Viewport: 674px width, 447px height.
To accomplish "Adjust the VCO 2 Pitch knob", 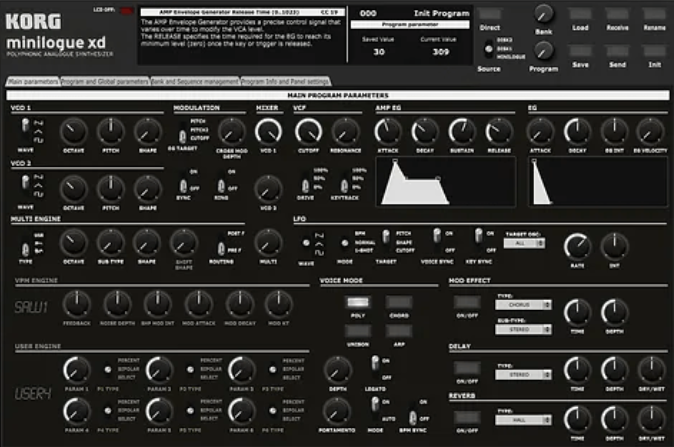I will [x=111, y=189].
